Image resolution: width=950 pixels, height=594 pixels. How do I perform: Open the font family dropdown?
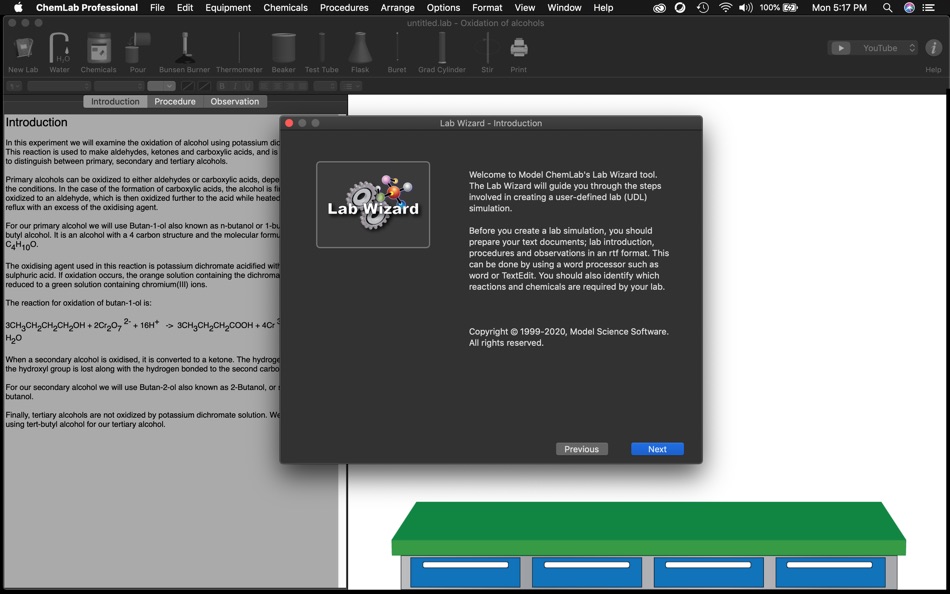pyautogui.click(x=59, y=86)
